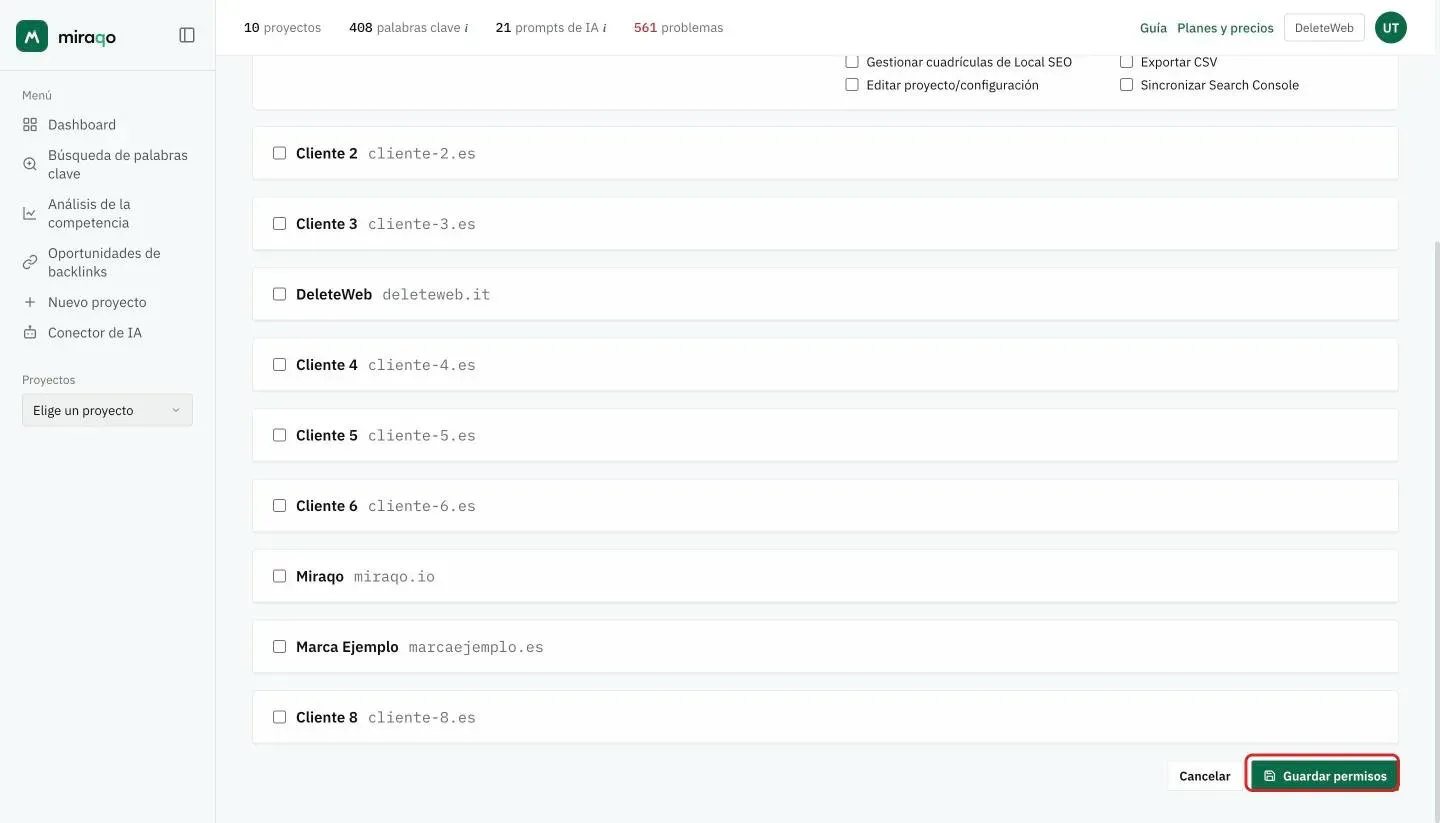Enable Editar proyecto/configuración permission

852,85
